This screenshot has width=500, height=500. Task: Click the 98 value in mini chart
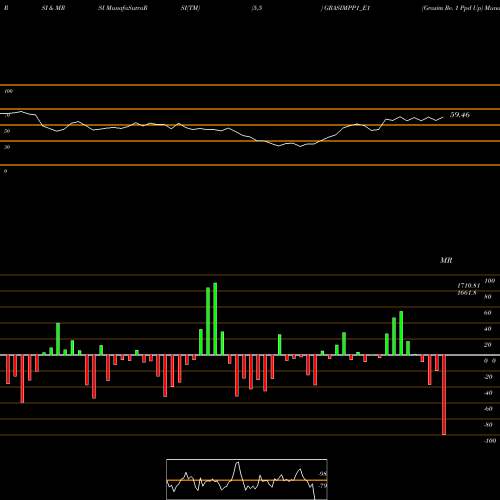322,474
